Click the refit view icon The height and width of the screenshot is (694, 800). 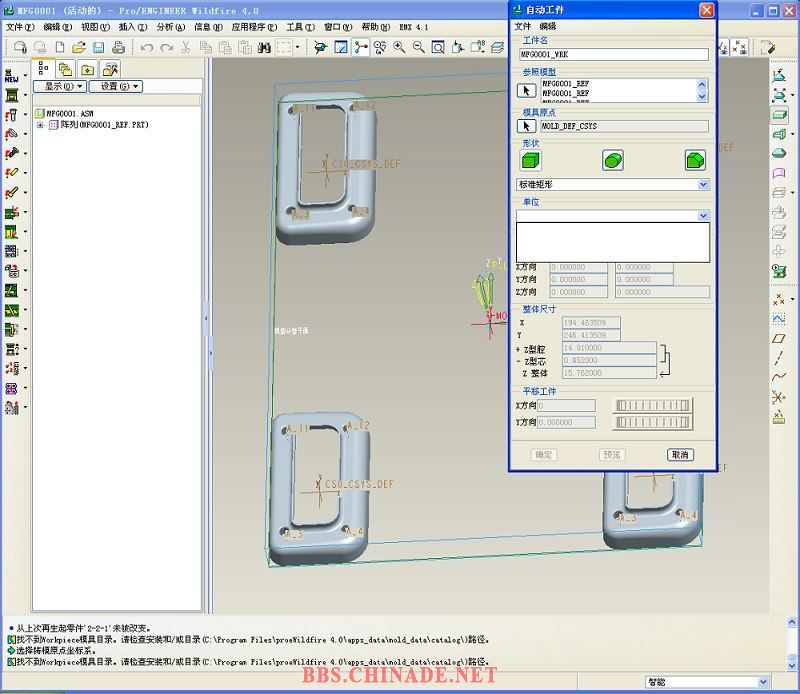tap(438, 47)
